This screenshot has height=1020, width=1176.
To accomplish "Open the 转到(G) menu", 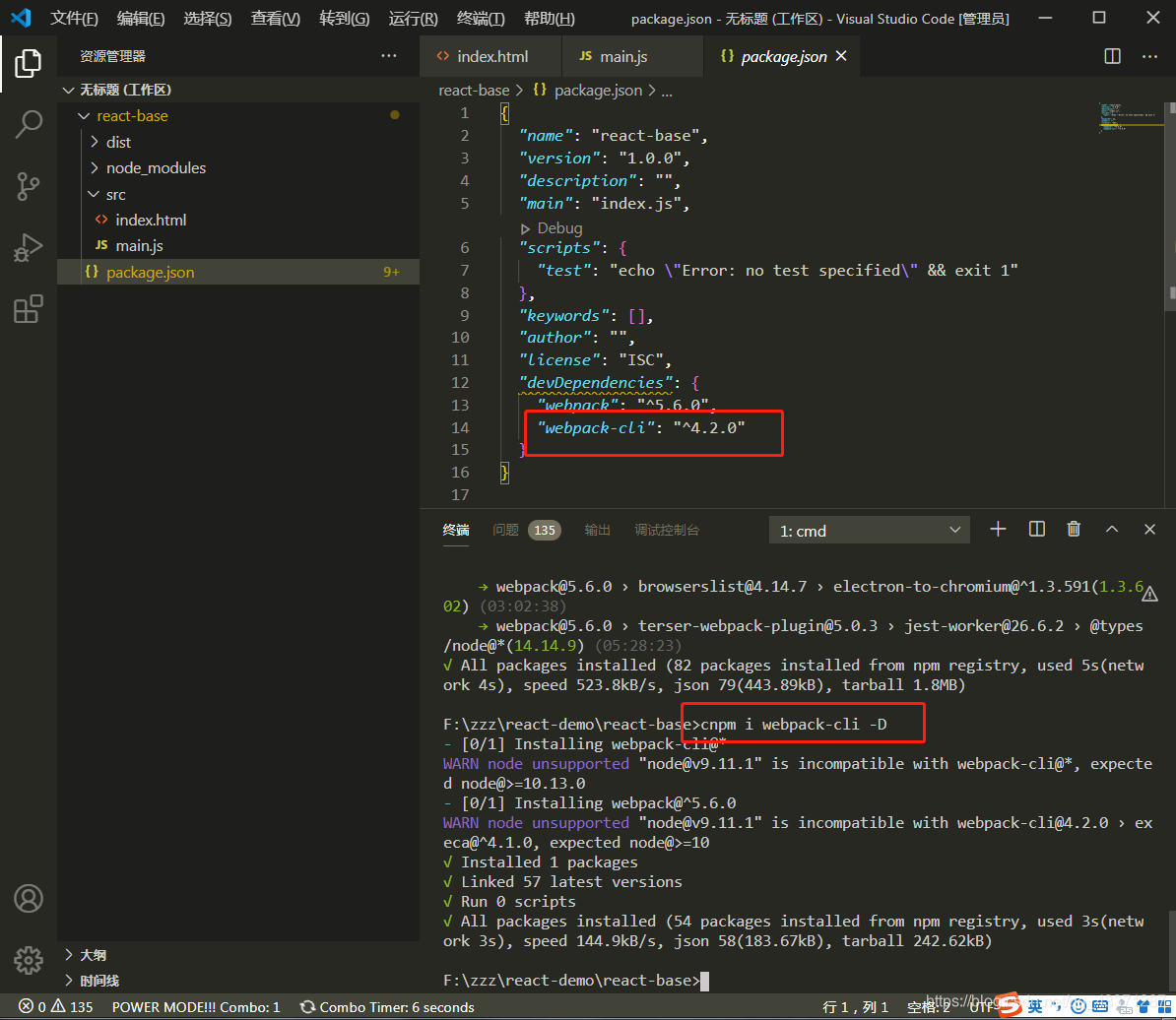I will click(345, 18).
